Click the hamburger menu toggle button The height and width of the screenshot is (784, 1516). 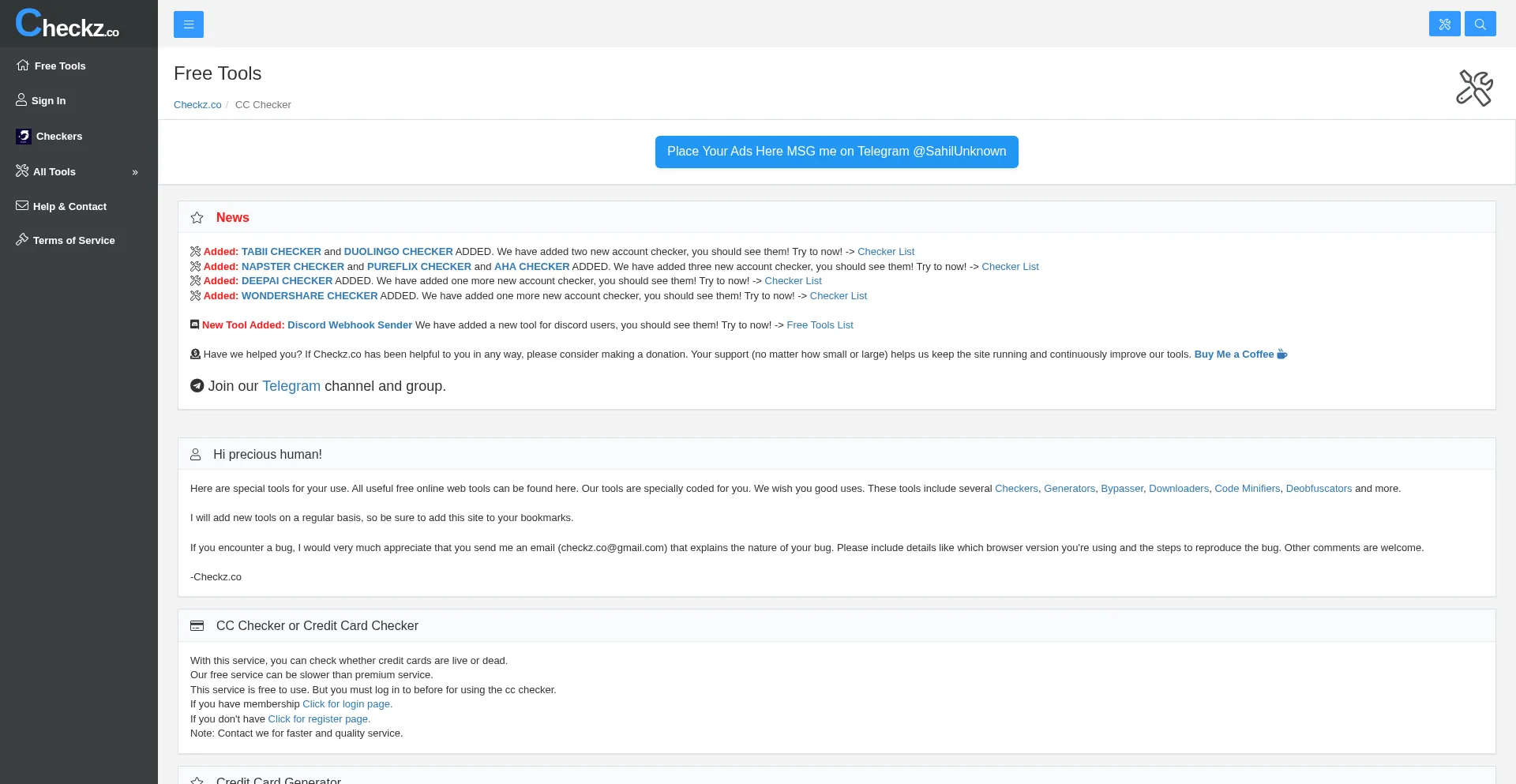pos(189,24)
